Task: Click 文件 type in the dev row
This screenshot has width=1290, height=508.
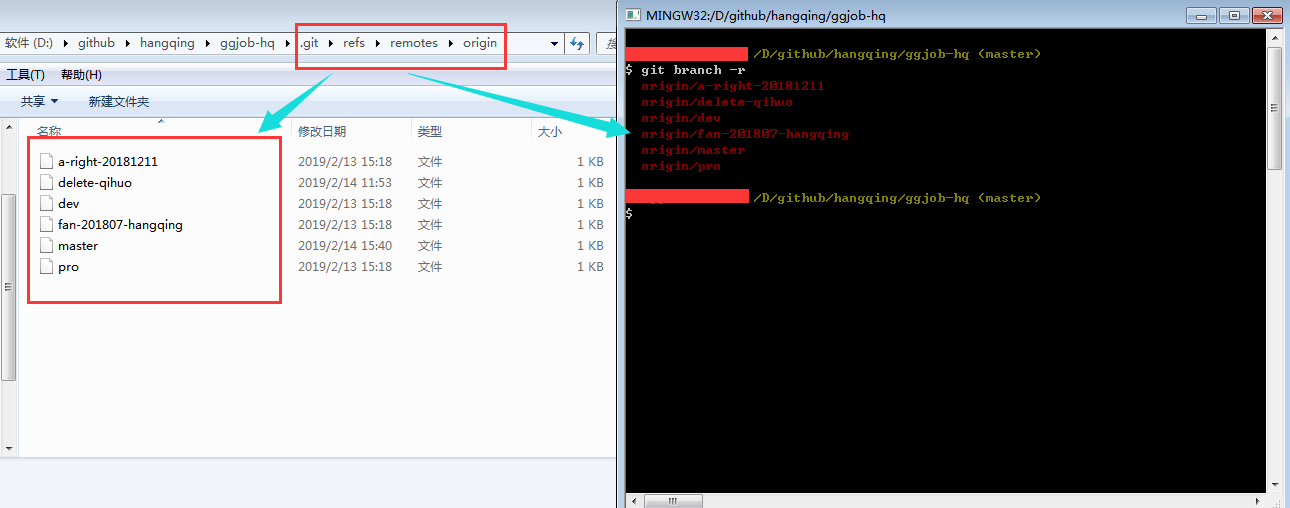Action: 430,203
